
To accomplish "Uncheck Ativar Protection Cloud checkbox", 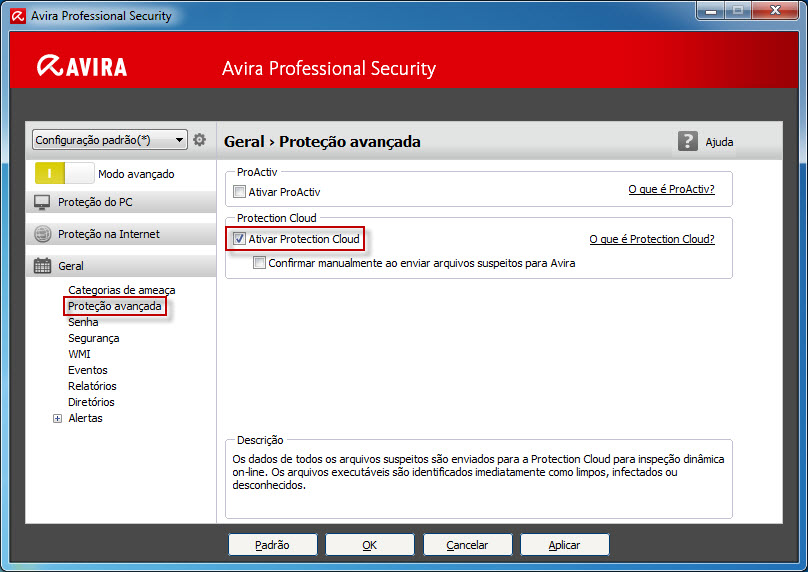I will 239,239.
